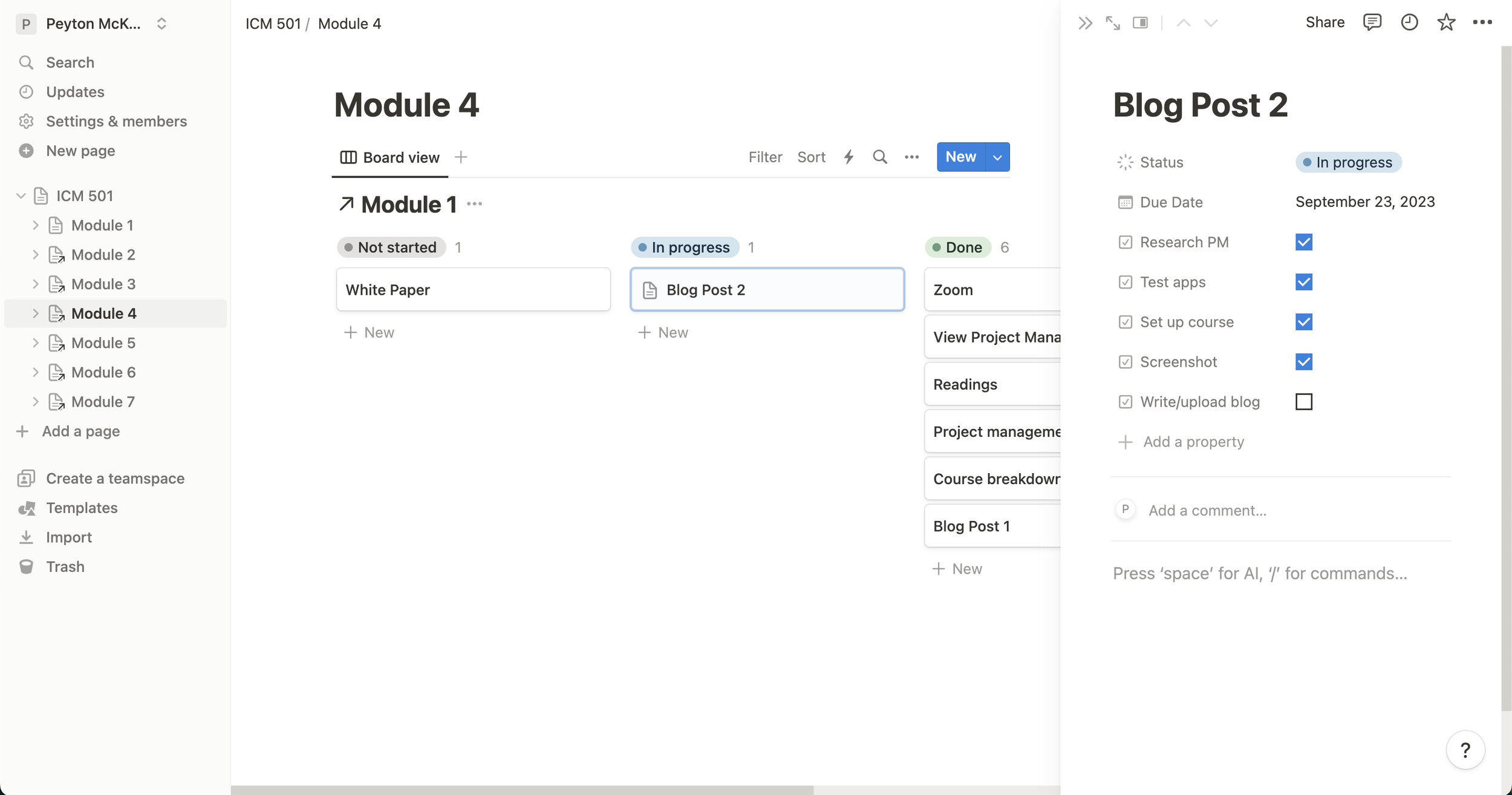
Task: Check the Write/upload blog checkbox
Action: click(x=1304, y=401)
